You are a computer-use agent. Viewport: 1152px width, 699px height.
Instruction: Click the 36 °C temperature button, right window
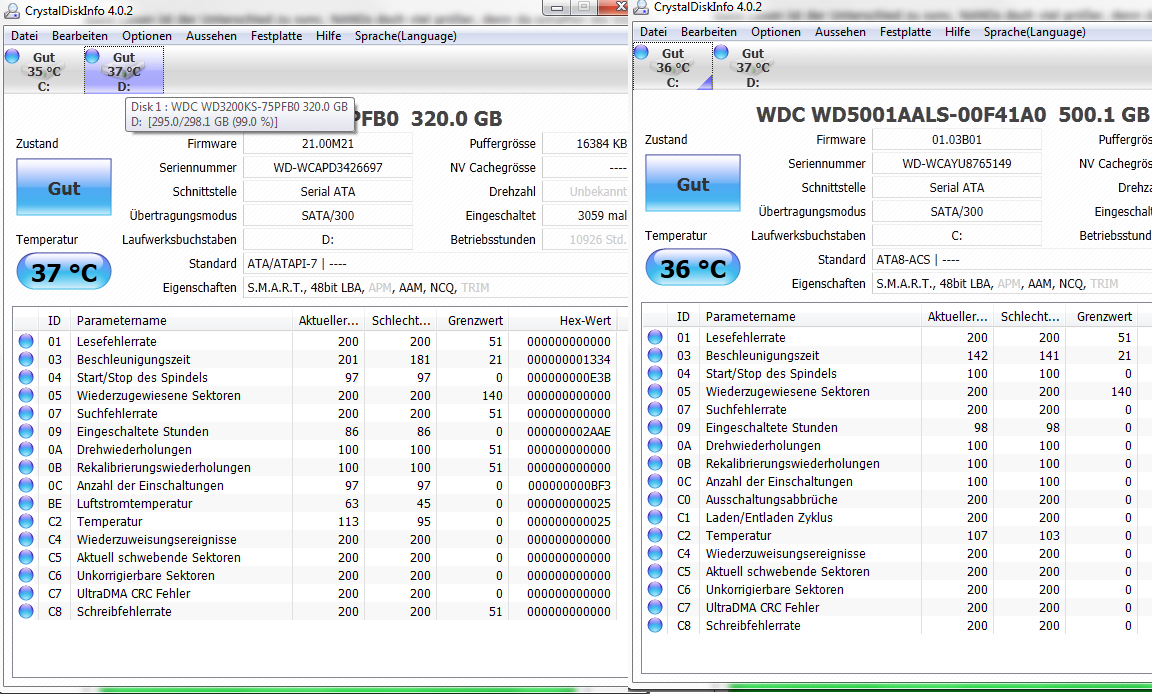point(693,268)
